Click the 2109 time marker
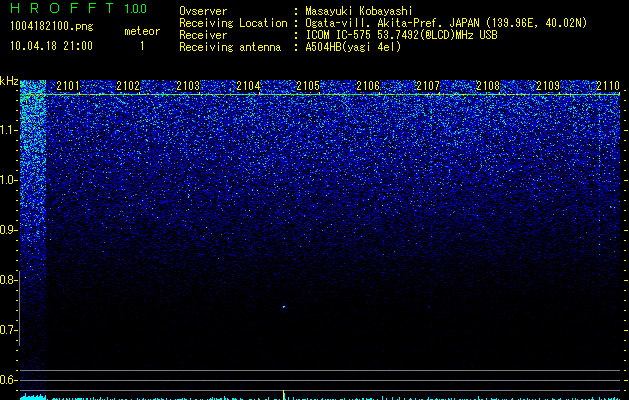629x400 pixels. tap(548, 85)
